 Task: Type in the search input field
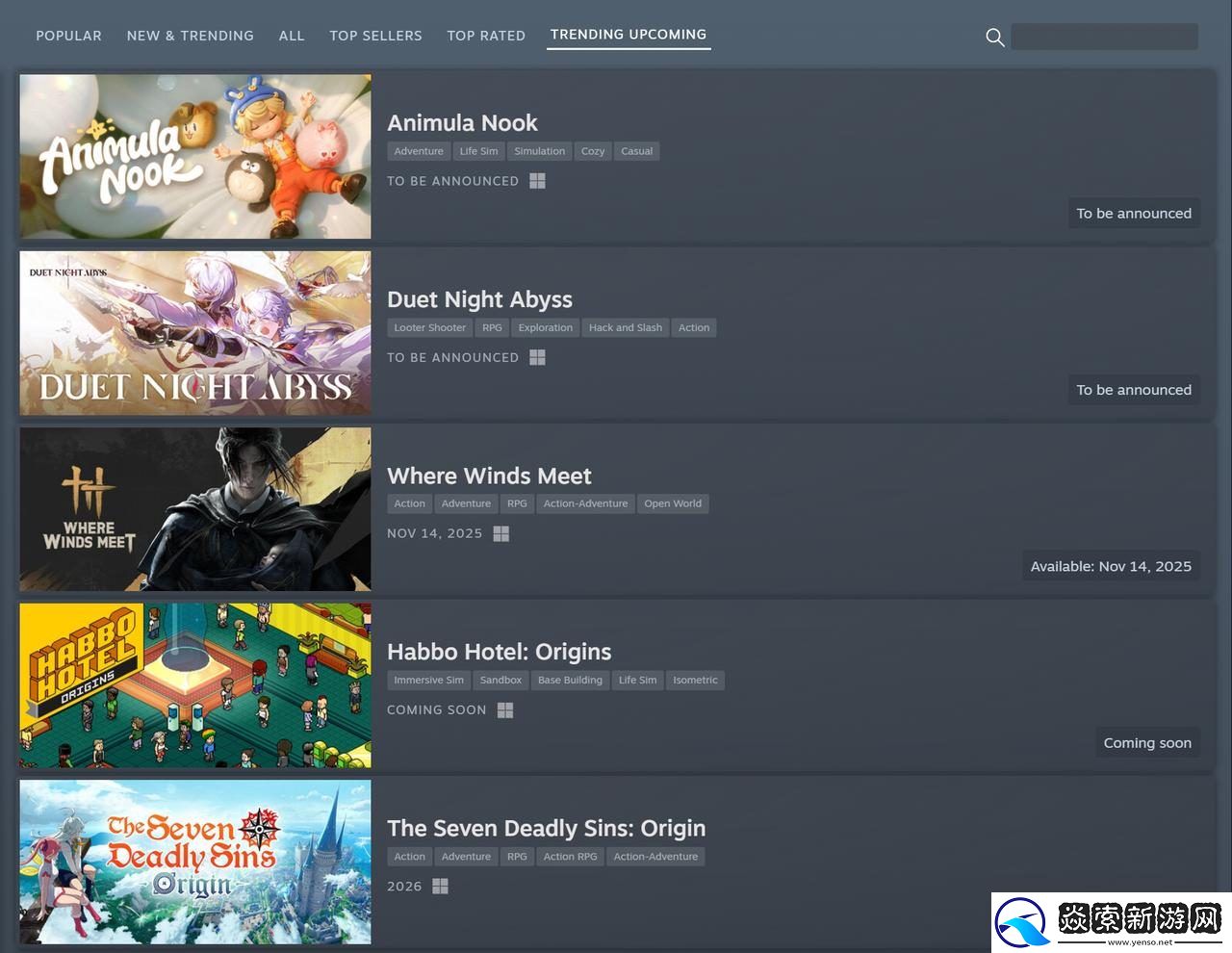tap(1104, 38)
